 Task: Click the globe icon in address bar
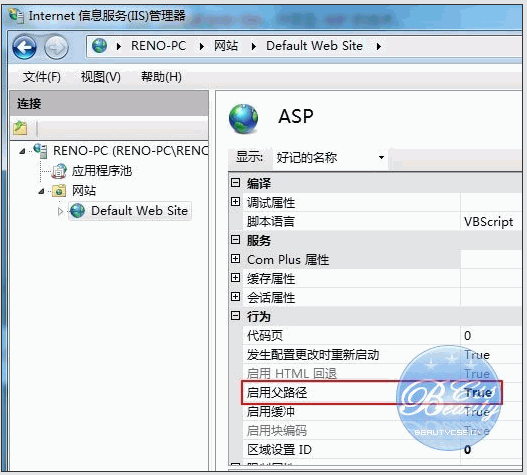[x=99, y=45]
